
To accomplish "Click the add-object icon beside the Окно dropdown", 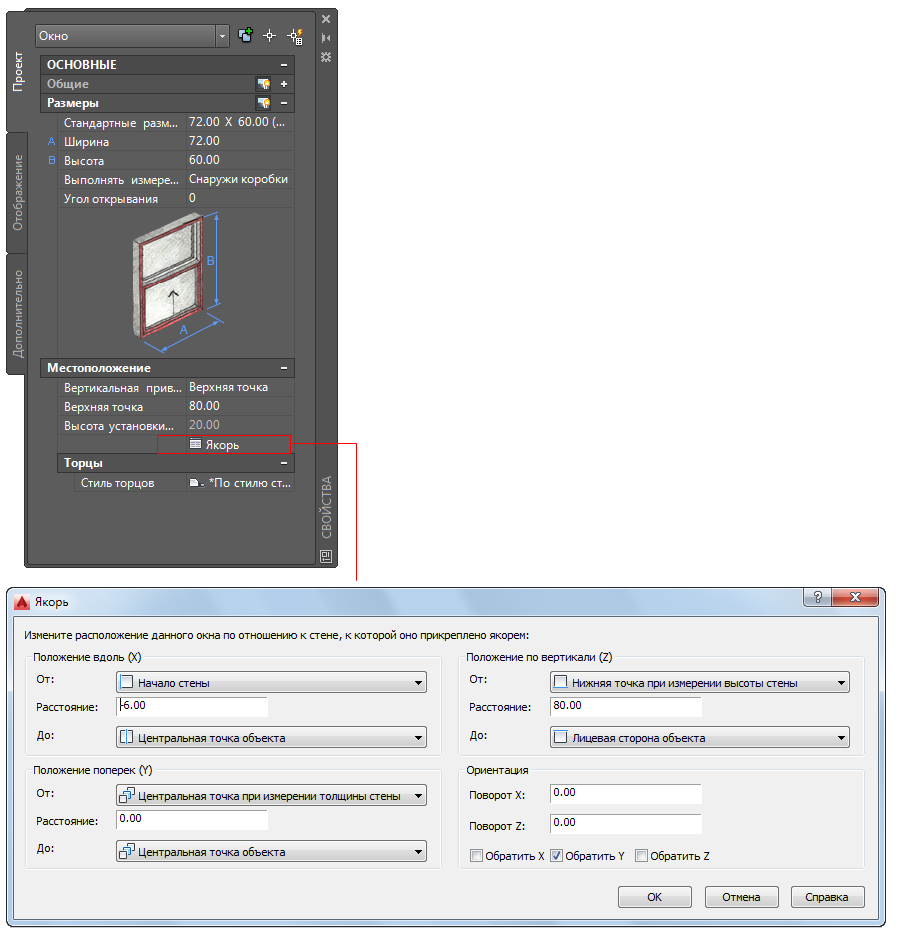I will (x=245, y=35).
